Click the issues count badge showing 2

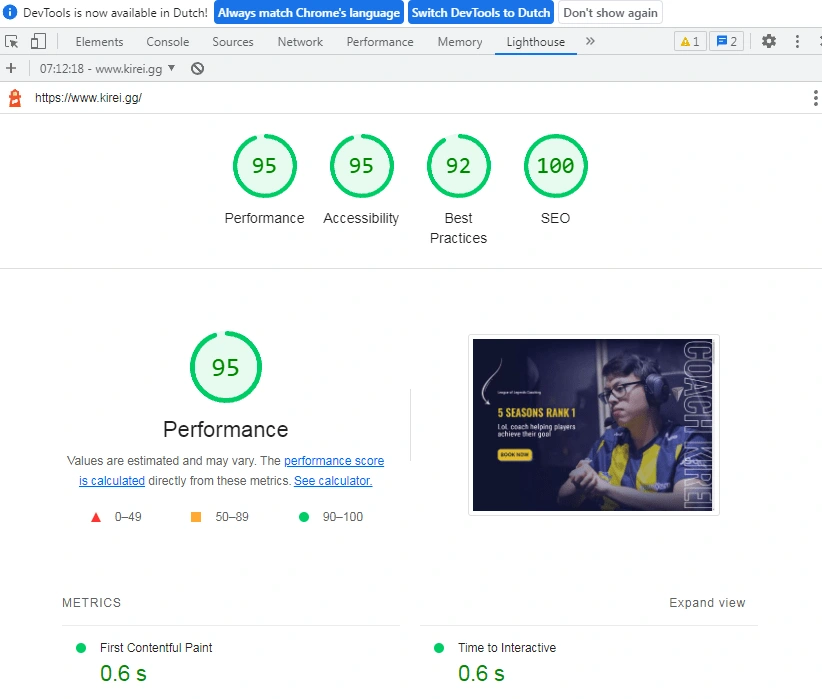click(x=727, y=41)
